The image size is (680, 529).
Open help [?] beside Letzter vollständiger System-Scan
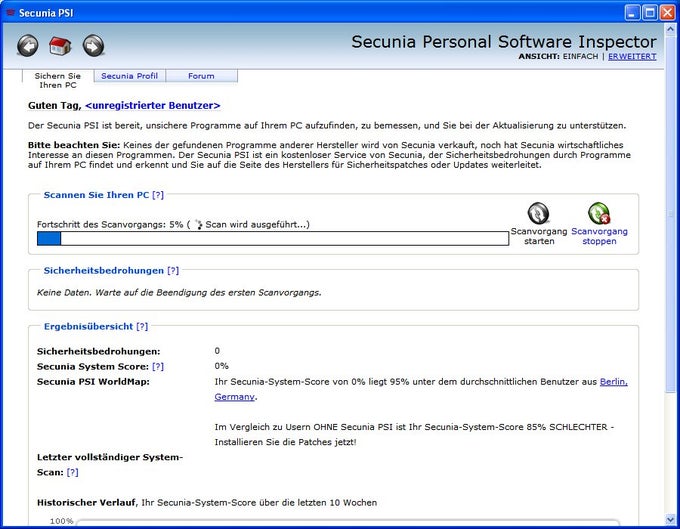click(x=72, y=472)
